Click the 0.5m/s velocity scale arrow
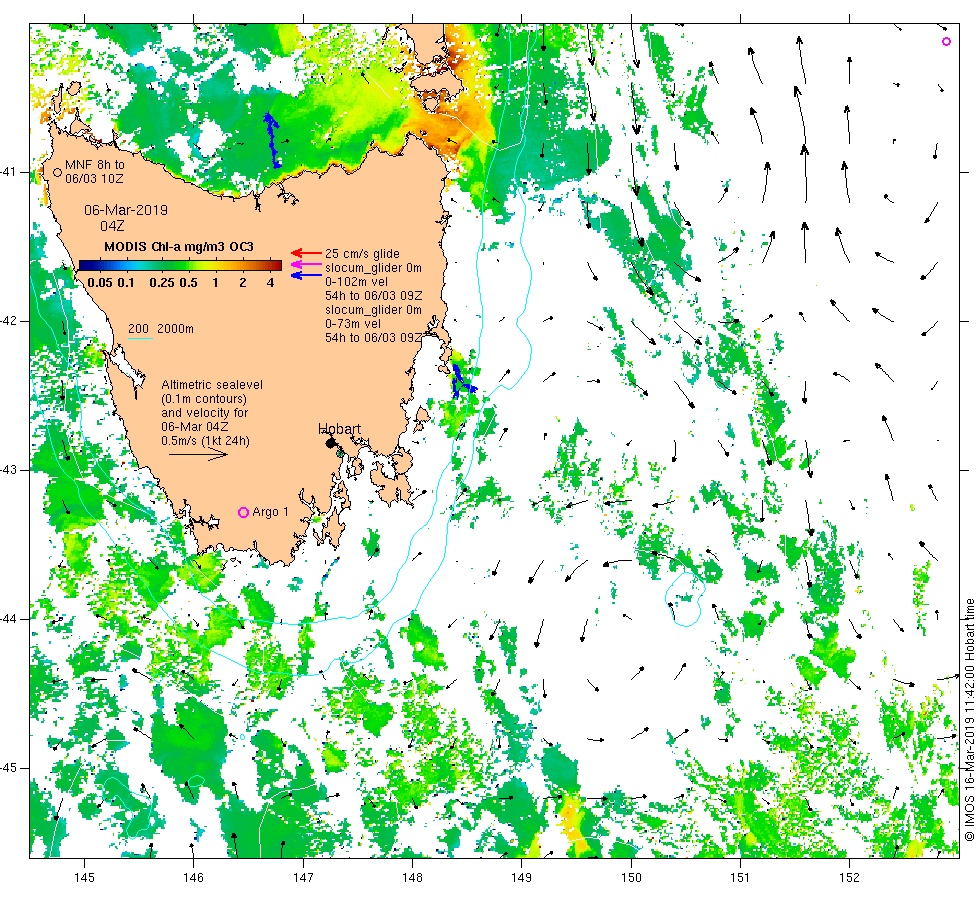 199,454
